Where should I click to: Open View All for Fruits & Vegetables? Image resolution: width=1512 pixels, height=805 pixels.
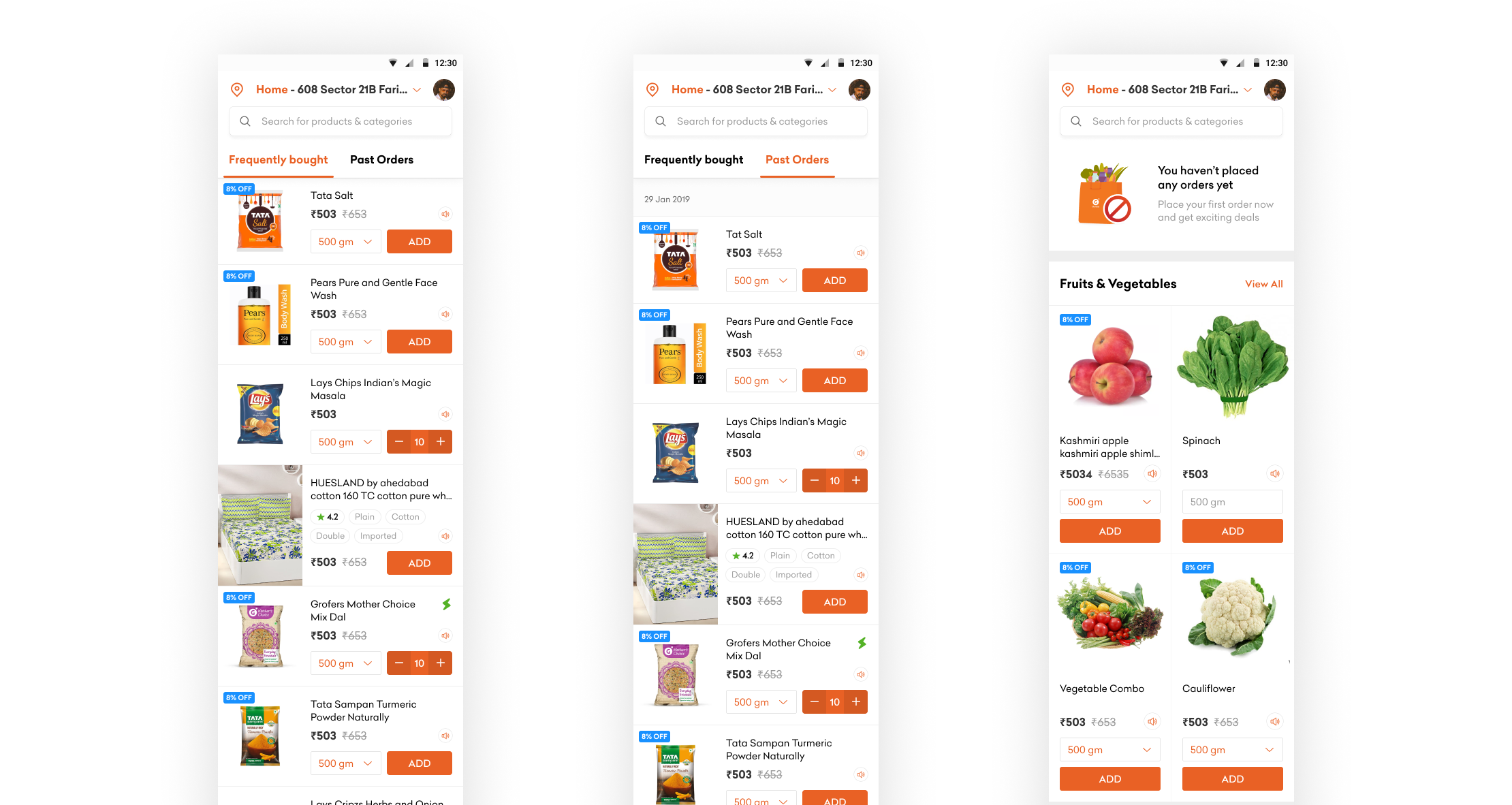click(1264, 284)
